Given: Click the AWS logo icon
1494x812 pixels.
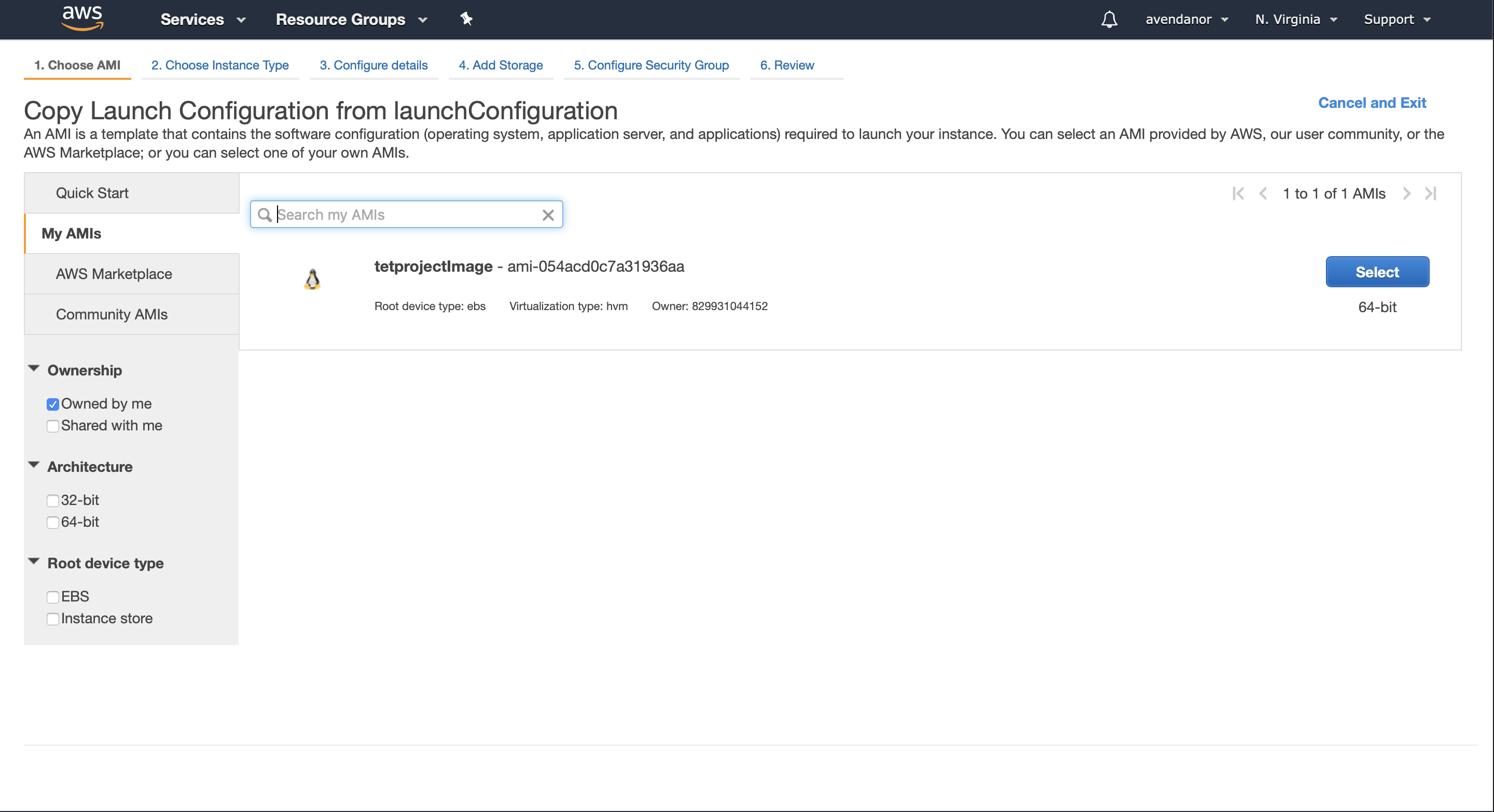Looking at the screenshot, I should [82, 18].
